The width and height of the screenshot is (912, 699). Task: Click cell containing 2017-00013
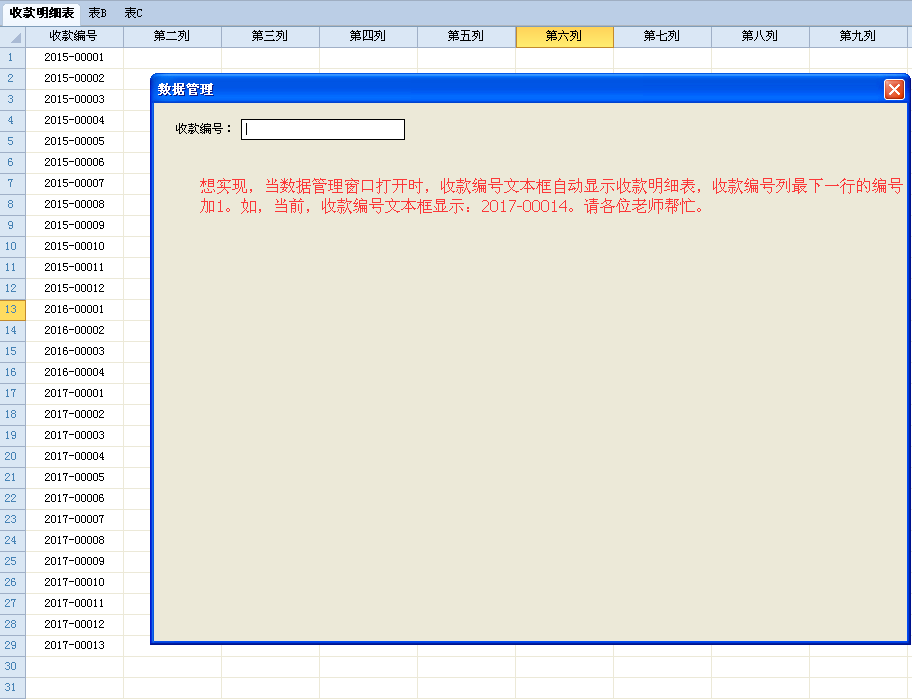(74, 645)
